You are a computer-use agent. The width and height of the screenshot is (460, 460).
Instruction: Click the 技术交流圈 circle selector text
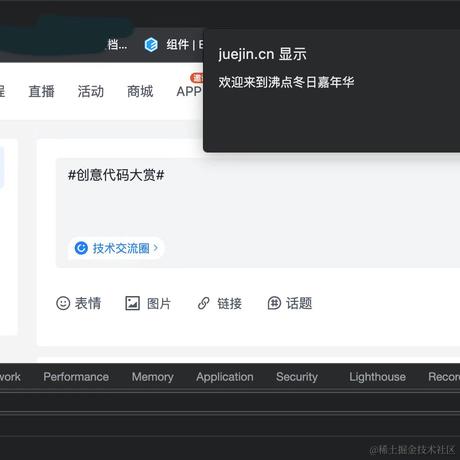coord(121,248)
